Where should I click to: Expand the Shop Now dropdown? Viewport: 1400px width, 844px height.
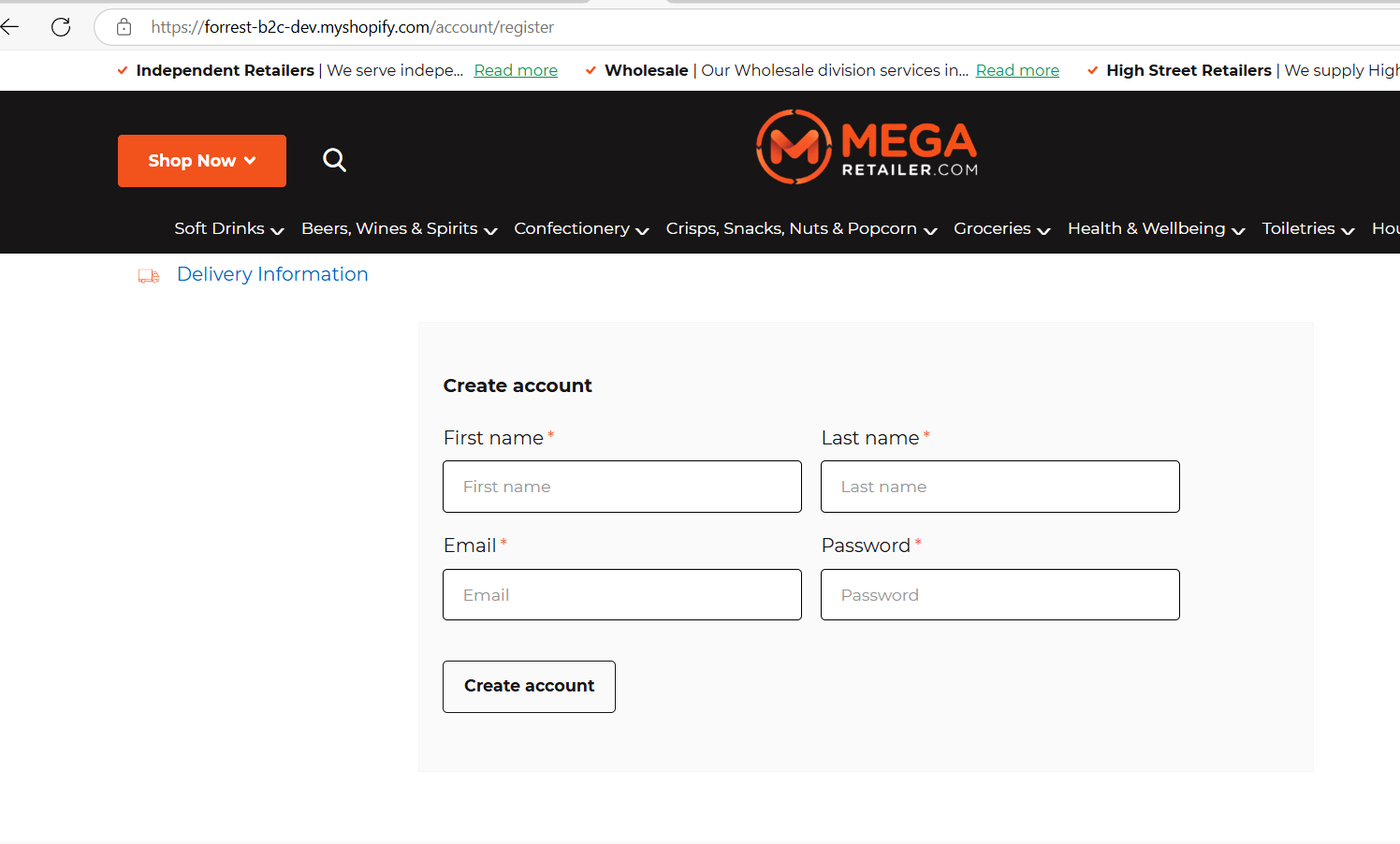[x=202, y=161]
